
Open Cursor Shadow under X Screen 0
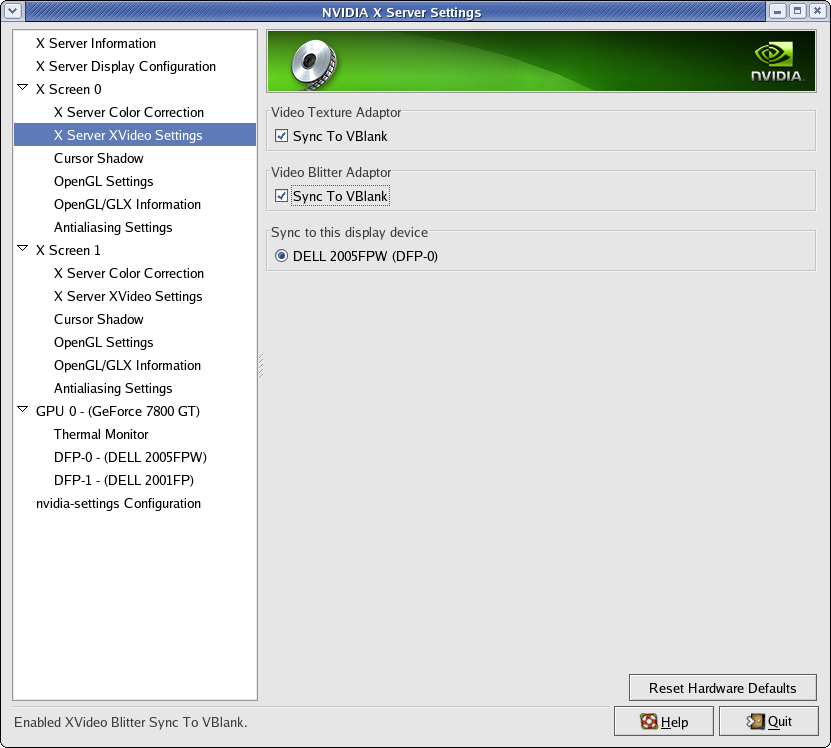[99, 159]
